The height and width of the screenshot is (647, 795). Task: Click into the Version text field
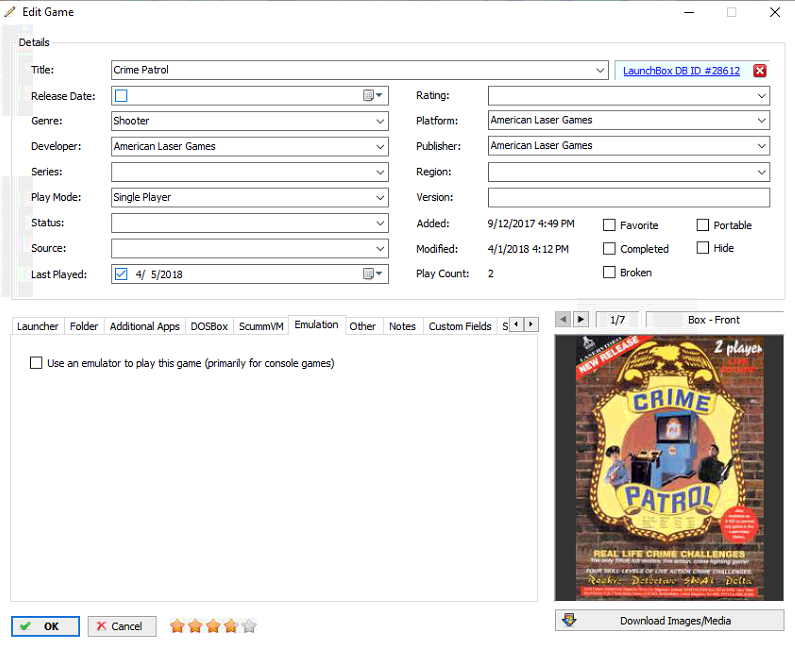(629, 197)
